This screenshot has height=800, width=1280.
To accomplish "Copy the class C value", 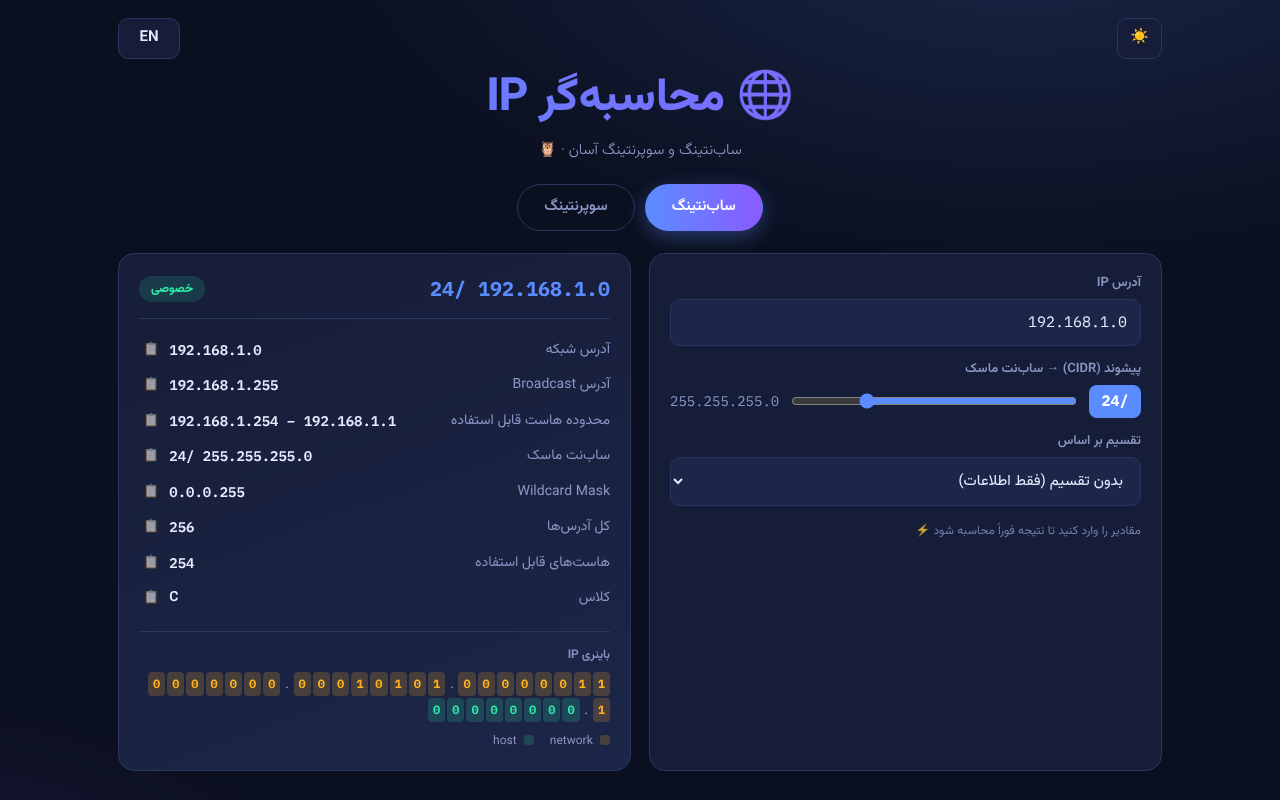I will [151, 597].
